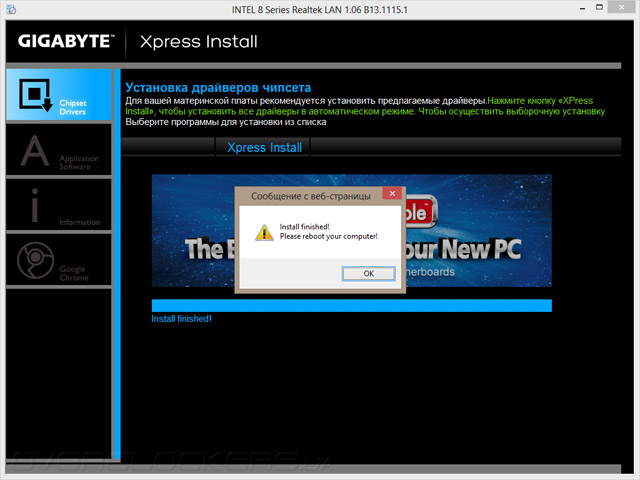Minimize the installer window

582,8
